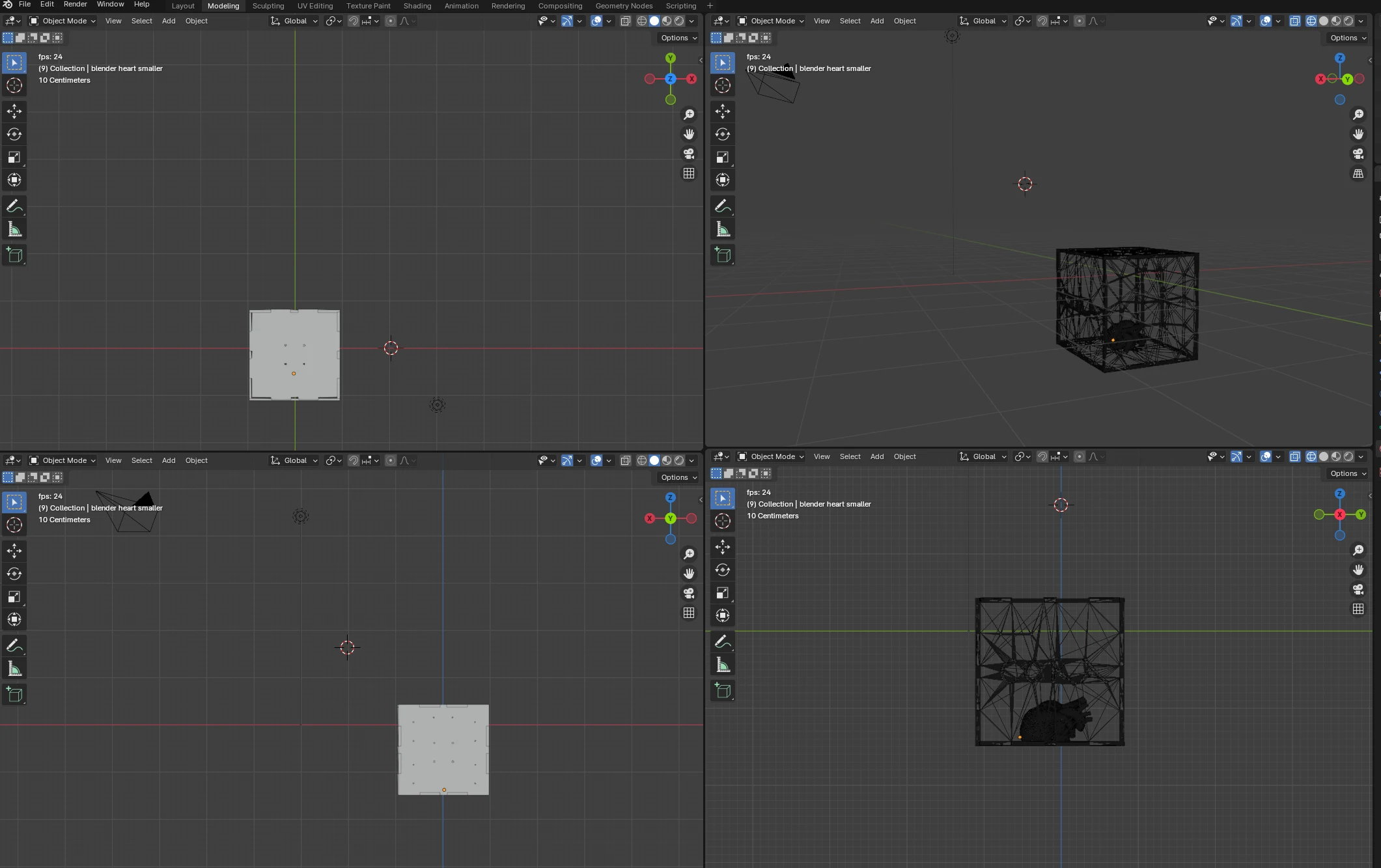Toggle proportional editing in top-left viewport header
1381x868 pixels.
391,21
